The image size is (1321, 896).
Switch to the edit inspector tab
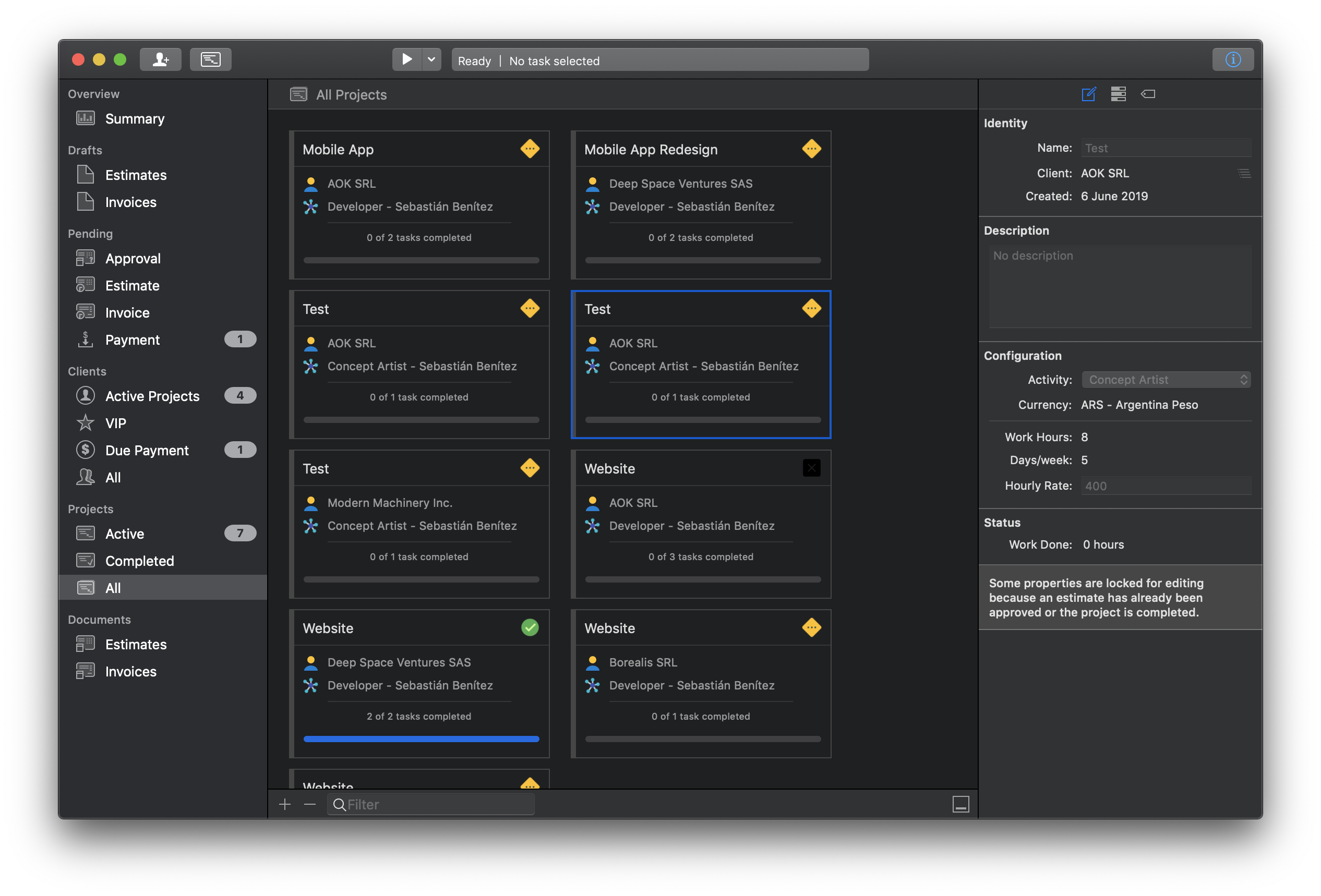[x=1088, y=94]
